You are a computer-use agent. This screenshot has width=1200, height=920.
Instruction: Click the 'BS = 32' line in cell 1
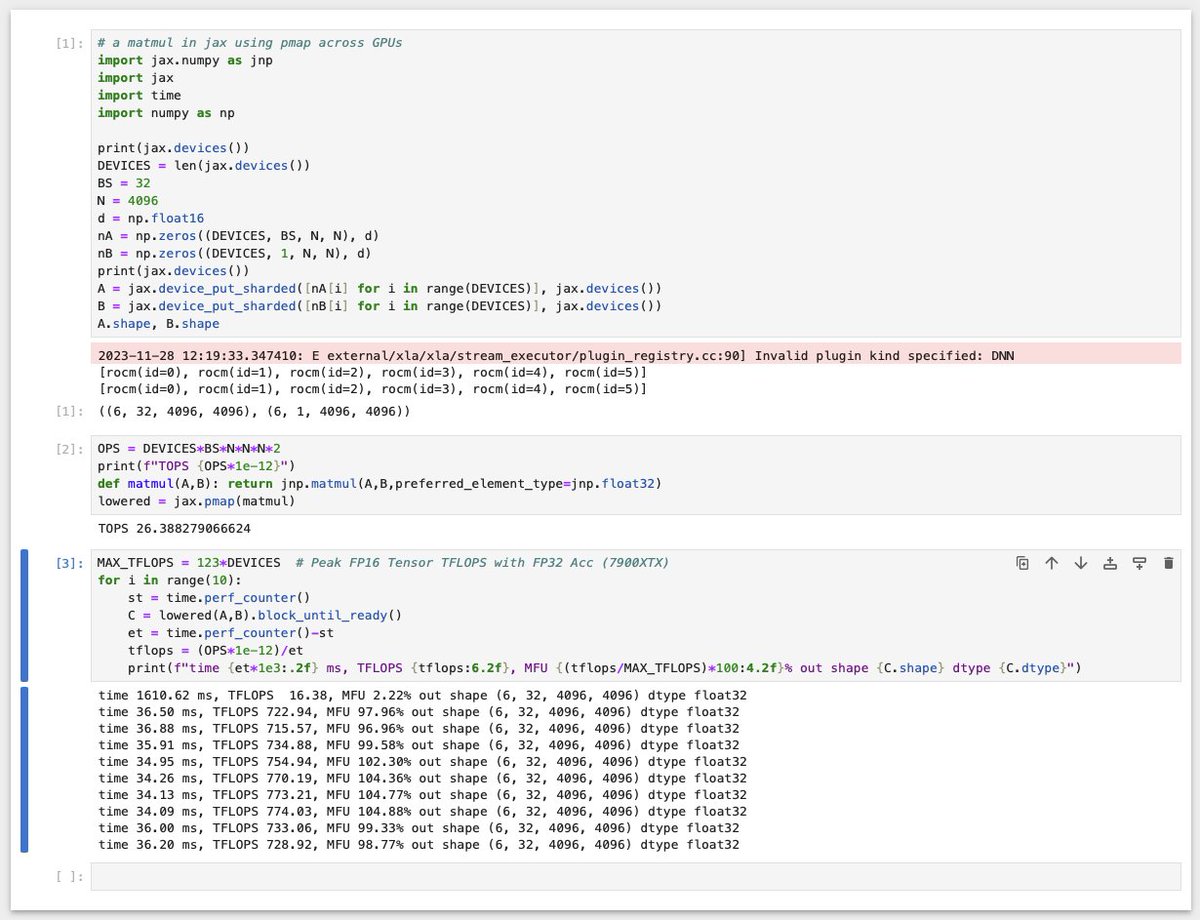tap(124, 183)
